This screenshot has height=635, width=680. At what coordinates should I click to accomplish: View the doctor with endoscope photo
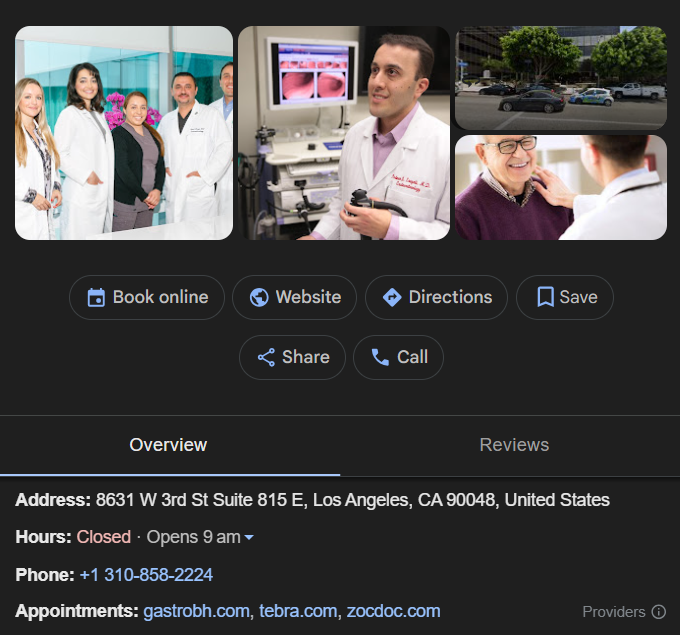click(x=343, y=133)
